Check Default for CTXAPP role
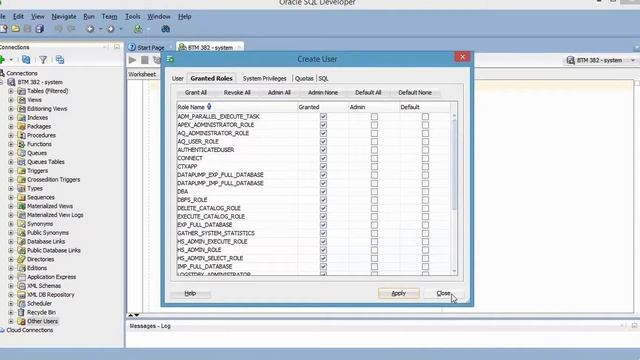Viewport: 640px width, 360px height. tap(425, 167)
